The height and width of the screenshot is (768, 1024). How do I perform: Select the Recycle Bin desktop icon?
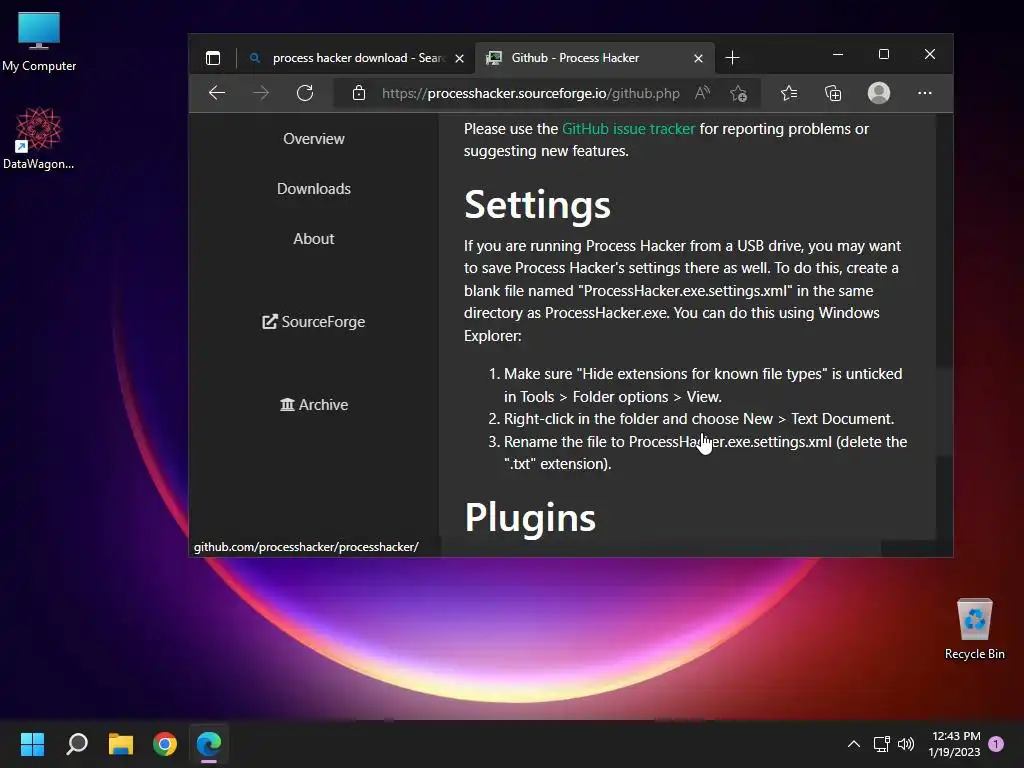coord(974,629)
